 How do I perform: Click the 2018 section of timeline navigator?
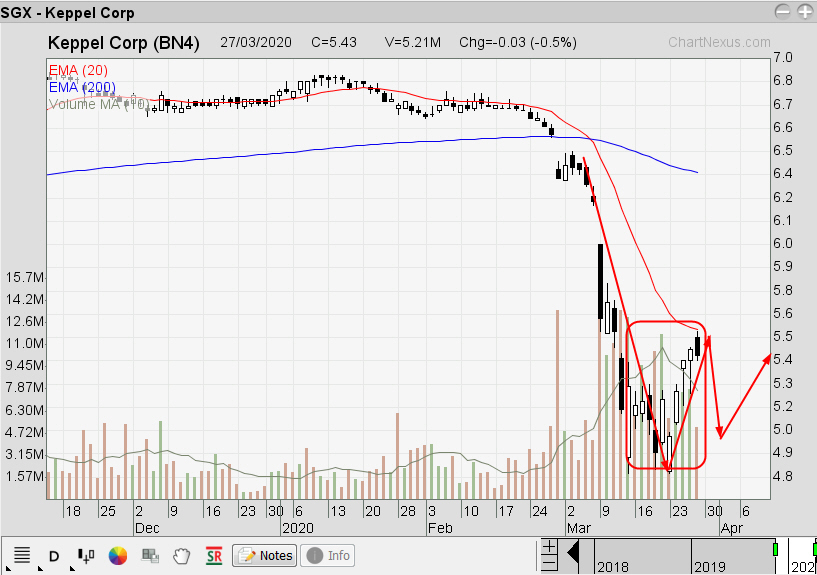click(642, 556)
